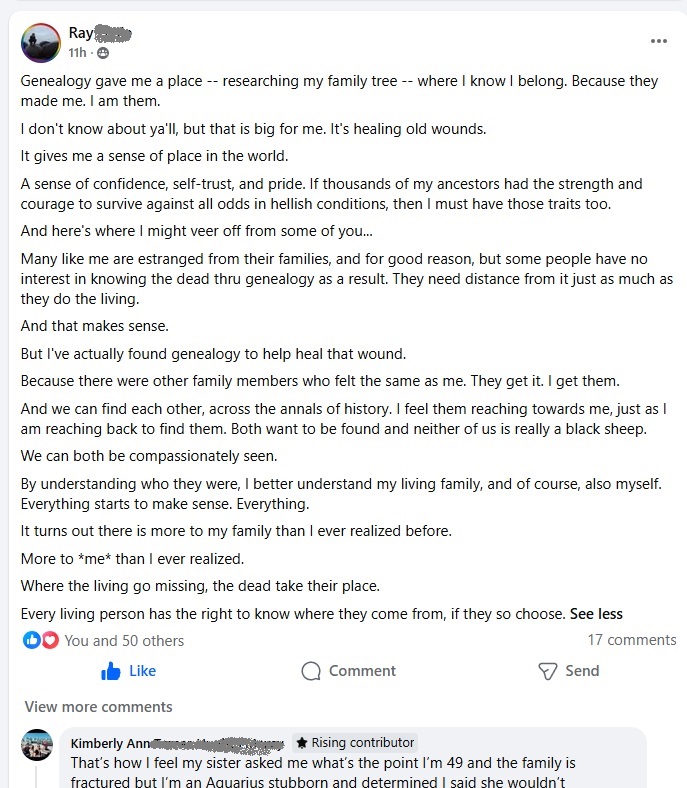This screenshot has height=788, width=687.
Task: Open Ray's profile name link
Action: click(x=100, y=33)
